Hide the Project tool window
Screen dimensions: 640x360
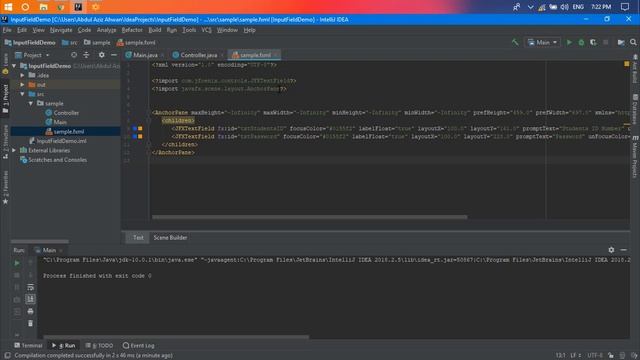coord(114,55)
